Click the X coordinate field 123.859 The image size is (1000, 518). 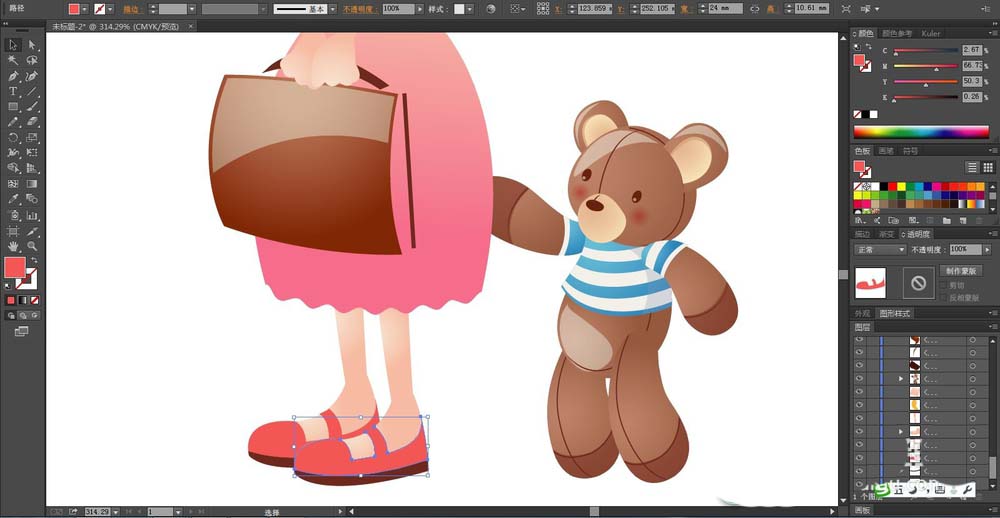tap(596, 9)
